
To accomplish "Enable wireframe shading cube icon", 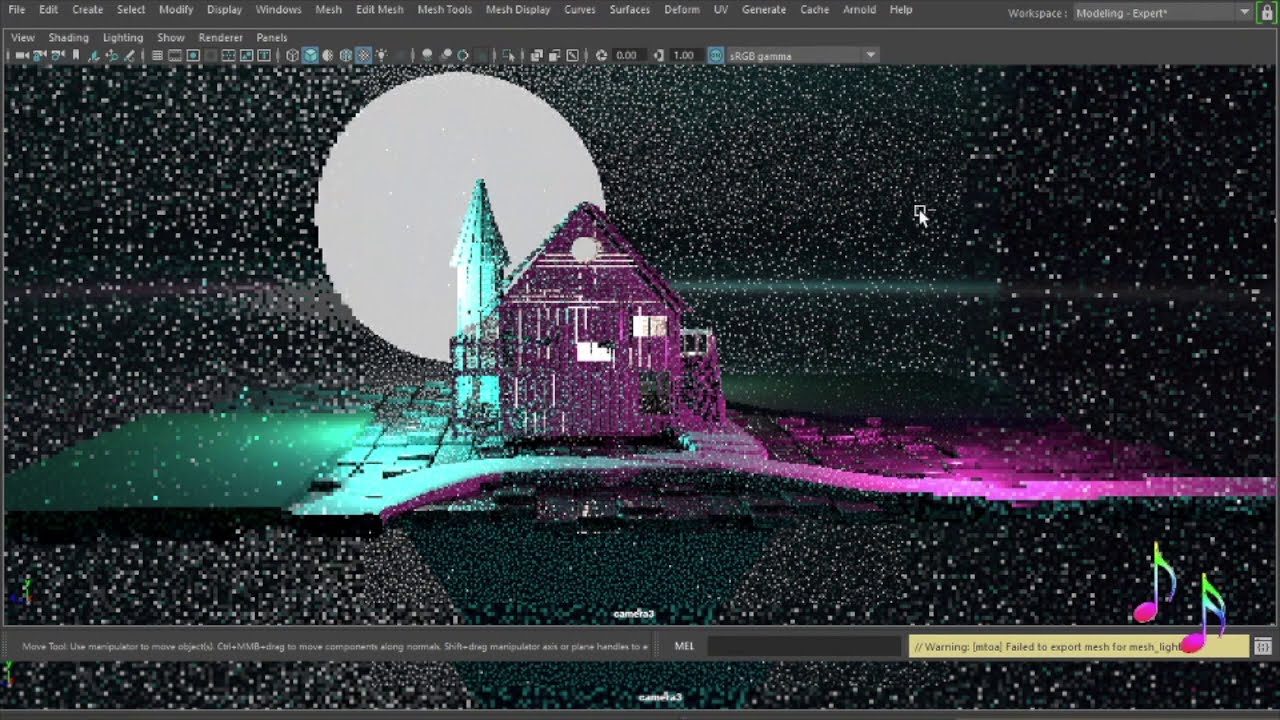I will click(292, 56).
